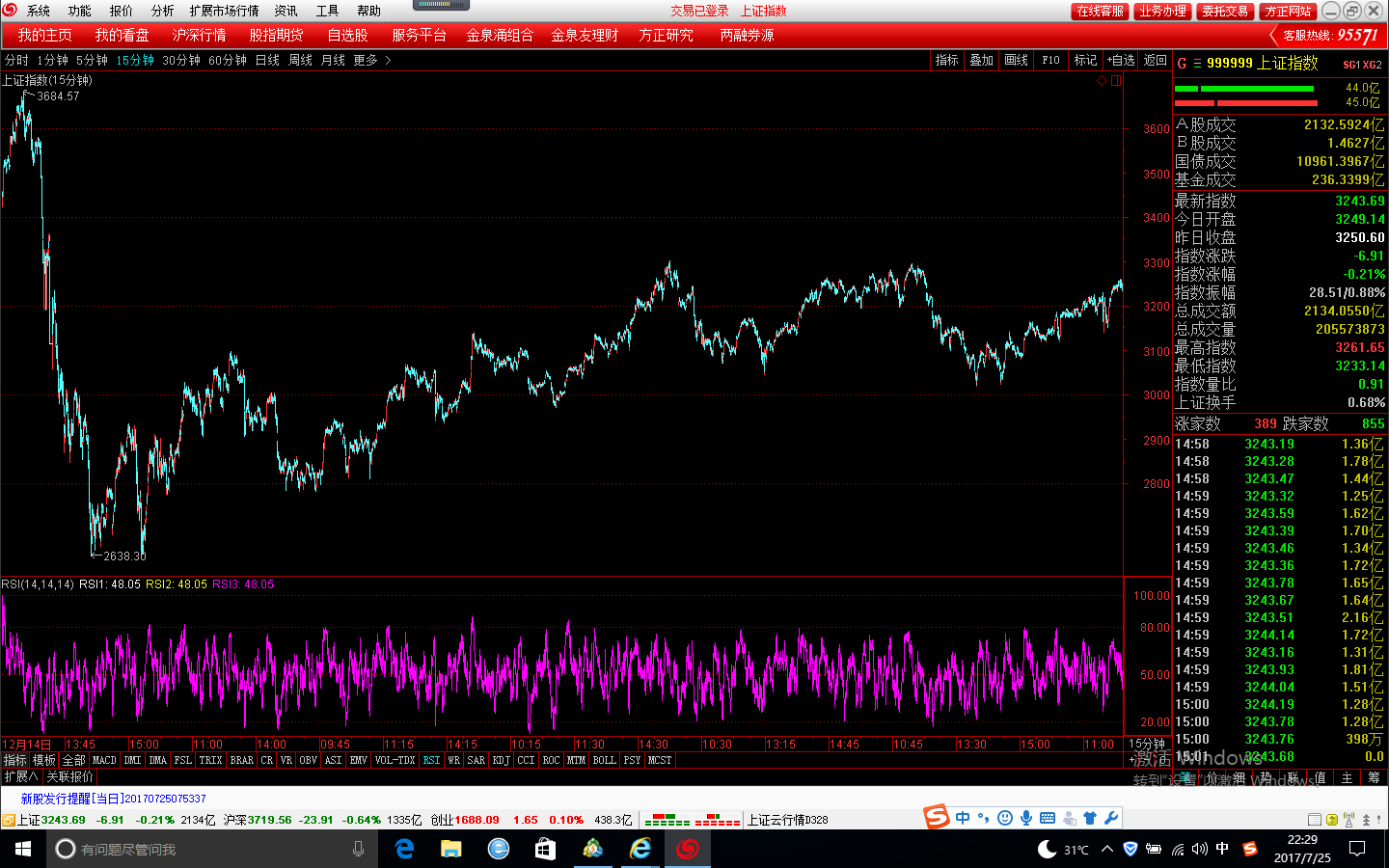The image size is (1389, 868).
Task: Click the diamond marker icon on chart
Action: coord(1102,81)
